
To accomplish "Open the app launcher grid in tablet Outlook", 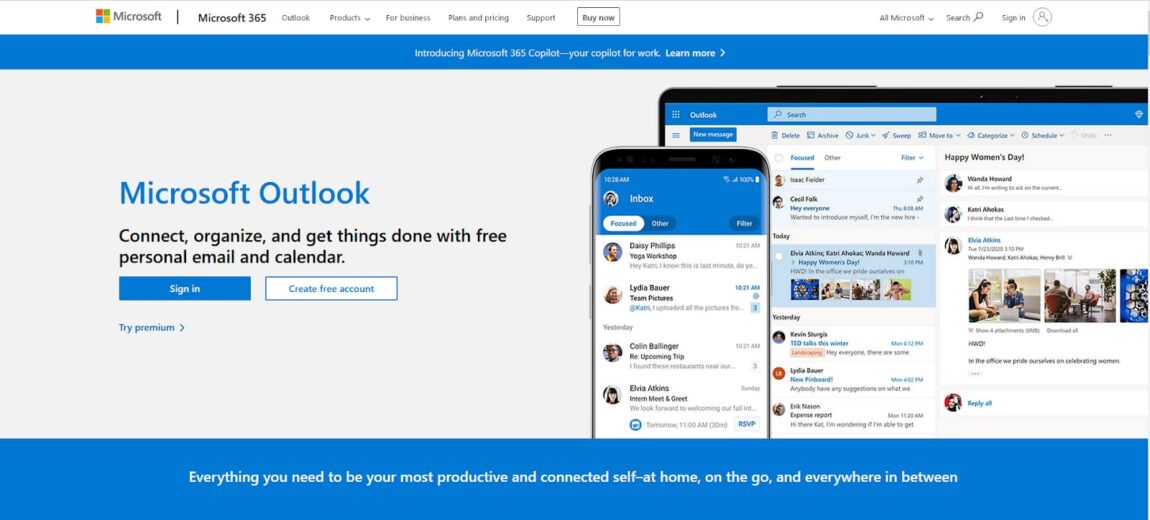I will tap(675, 114).
